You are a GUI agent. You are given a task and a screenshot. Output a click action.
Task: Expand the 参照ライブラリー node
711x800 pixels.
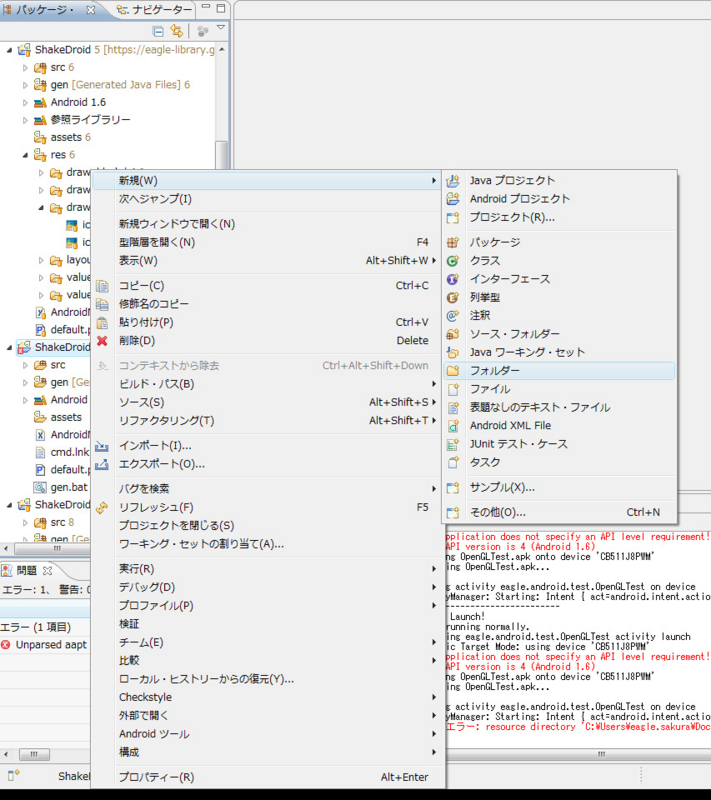pyautogui.click(x=25, y=120)
